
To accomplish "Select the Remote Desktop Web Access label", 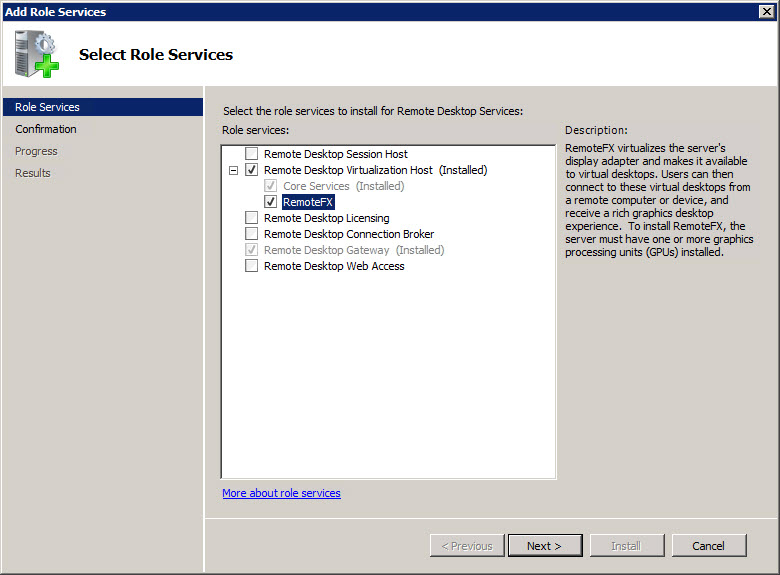I will (334, 266).
